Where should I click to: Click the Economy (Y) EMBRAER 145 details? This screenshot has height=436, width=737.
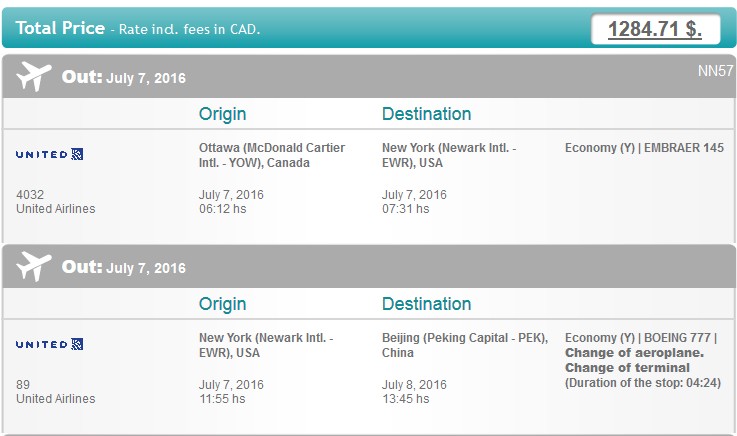(x=644, y=147)
